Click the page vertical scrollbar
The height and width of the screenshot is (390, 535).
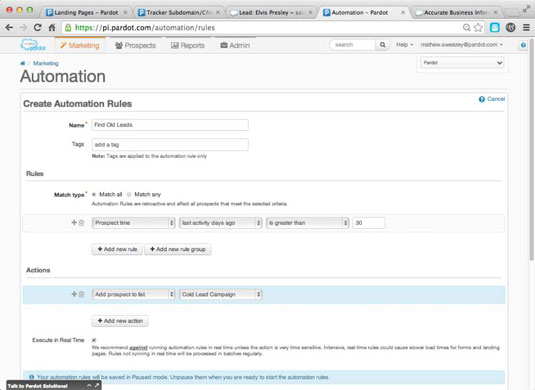click(x=532, y=150)
